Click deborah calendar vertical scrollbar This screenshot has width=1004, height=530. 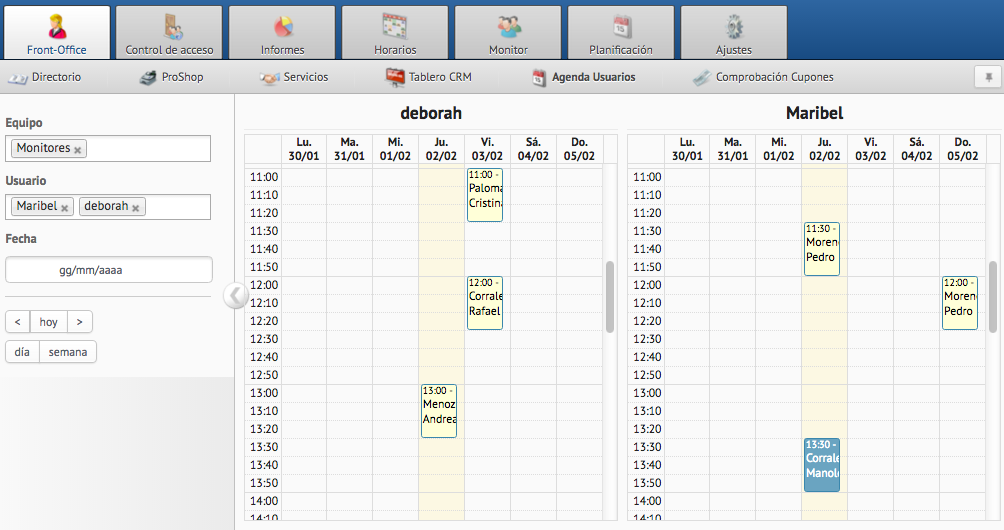(x=610, y=297)
